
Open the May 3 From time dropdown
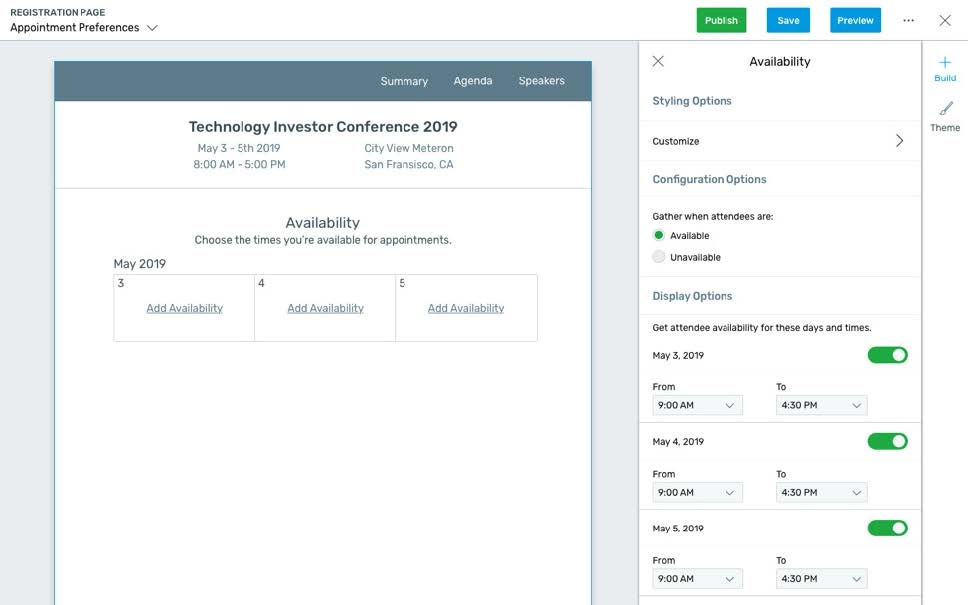point(697,406)
